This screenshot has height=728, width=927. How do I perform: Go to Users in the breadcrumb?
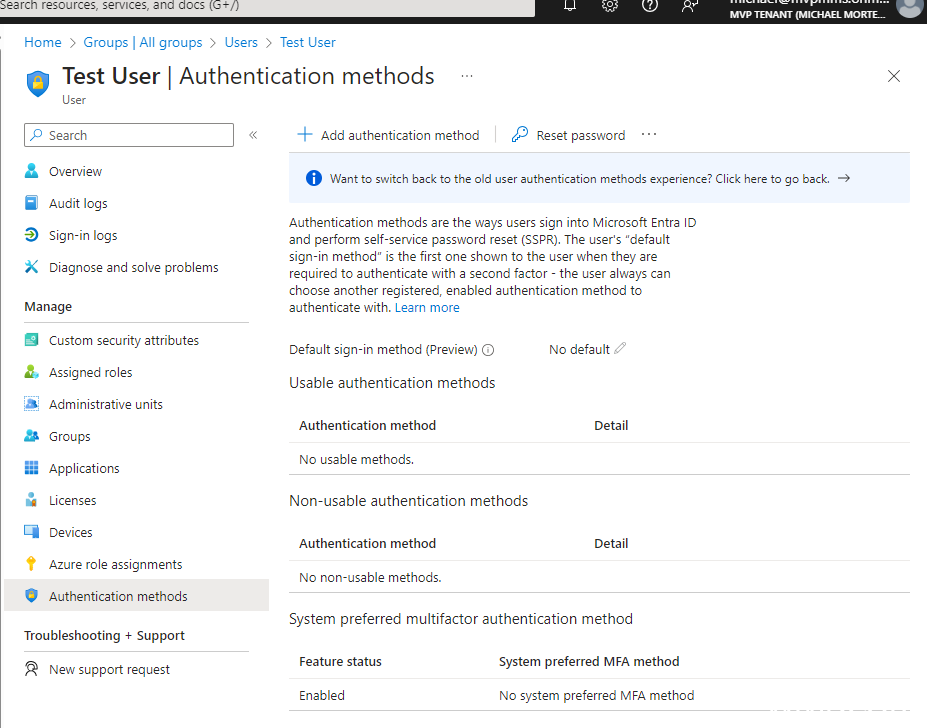point(241,43)
